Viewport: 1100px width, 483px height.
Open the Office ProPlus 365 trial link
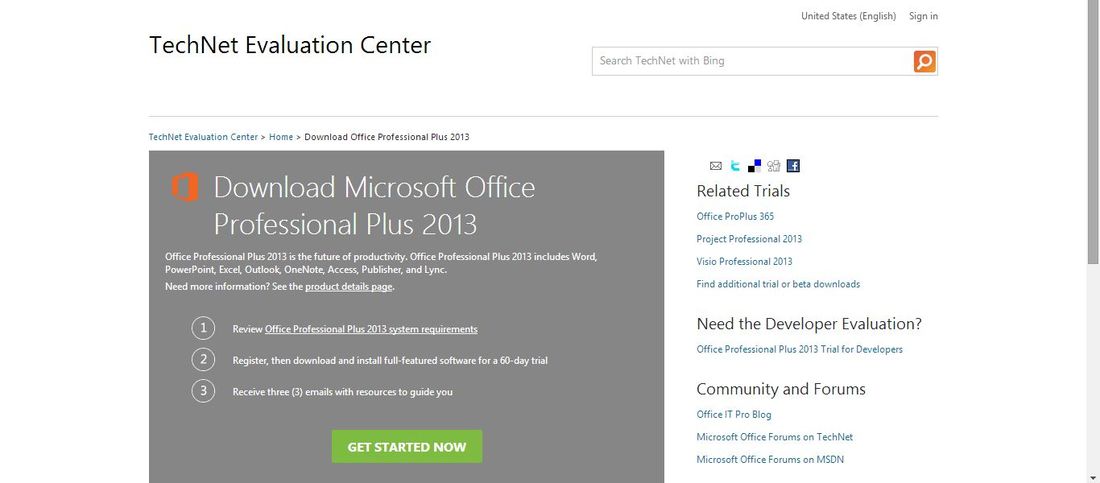coord(735,216)
